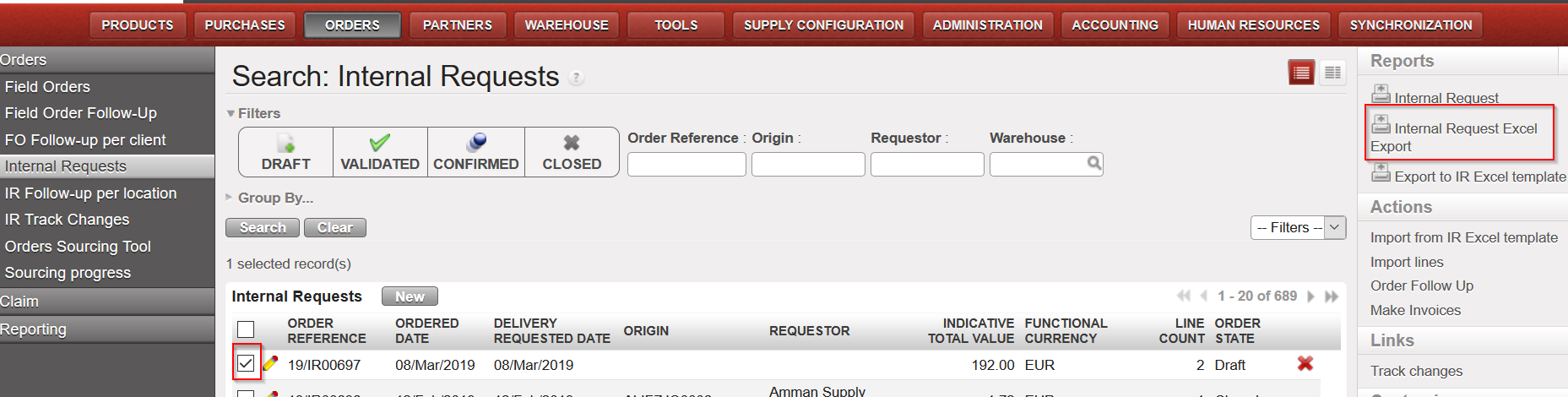This screenshot has height=397, width=1568.
Task: Go to next page of results
Action: click(1310, 296)
